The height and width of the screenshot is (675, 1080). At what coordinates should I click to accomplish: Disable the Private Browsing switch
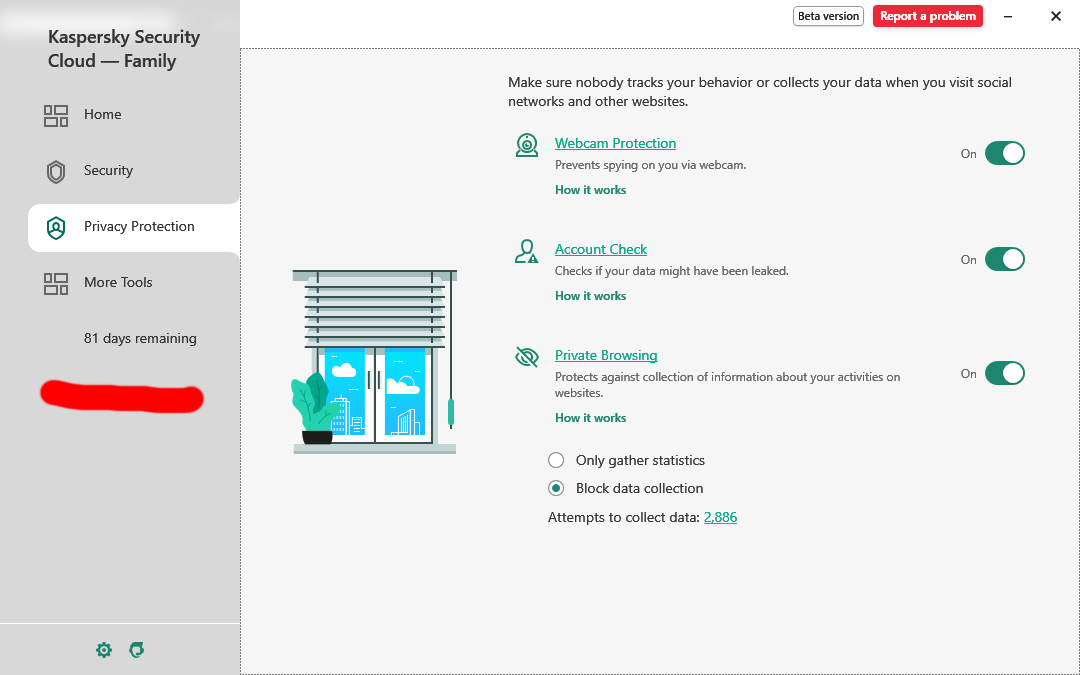pyautogui.click(x=1004, y=373)
